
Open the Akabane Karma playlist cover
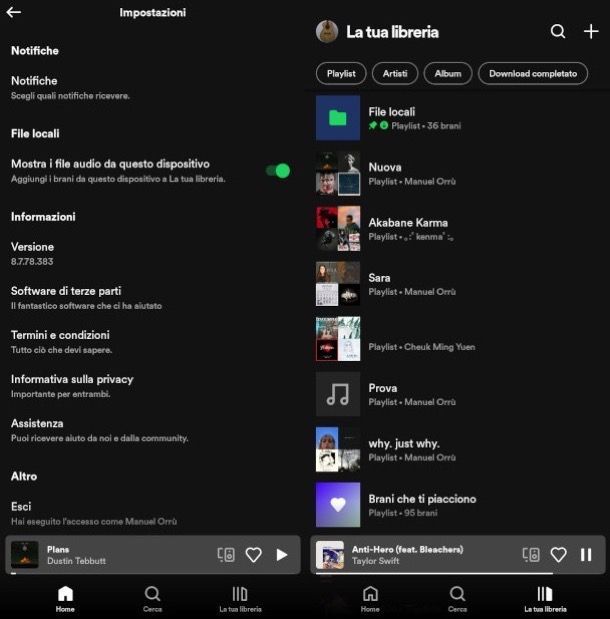coord(338,228)
